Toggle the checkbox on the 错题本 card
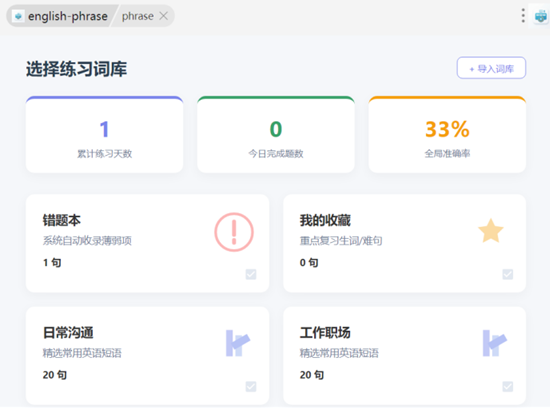 tap(251, 274)
